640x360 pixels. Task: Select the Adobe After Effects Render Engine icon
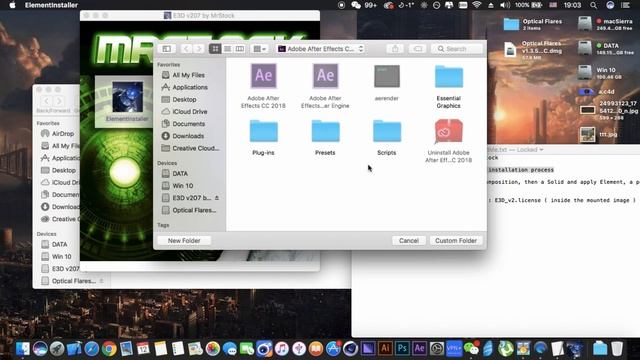[325, 76]
